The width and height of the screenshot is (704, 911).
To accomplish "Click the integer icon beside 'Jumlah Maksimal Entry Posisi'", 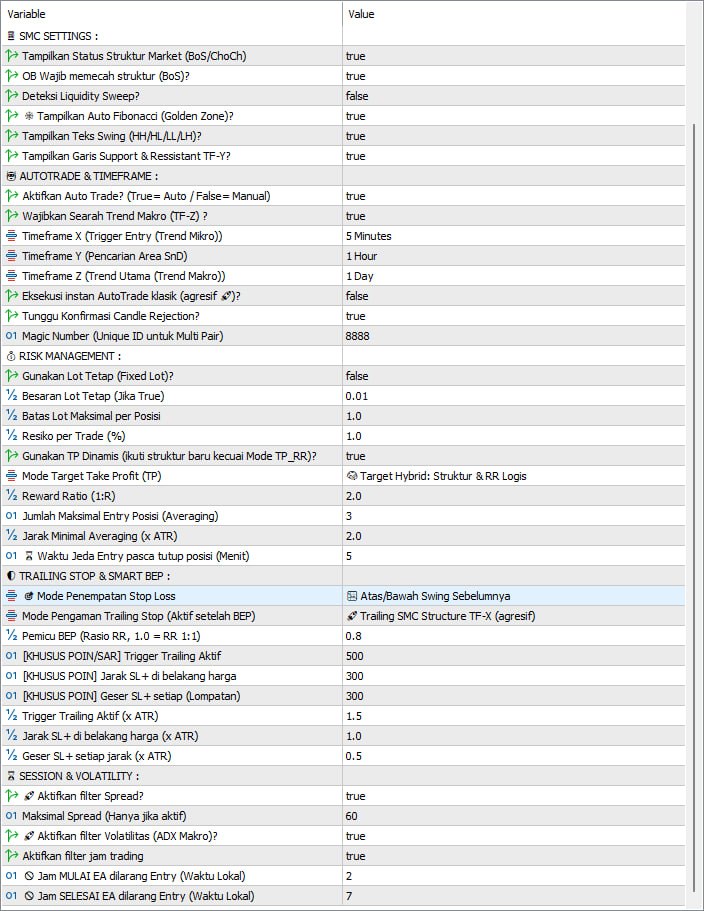I will [x=12, y=516].
